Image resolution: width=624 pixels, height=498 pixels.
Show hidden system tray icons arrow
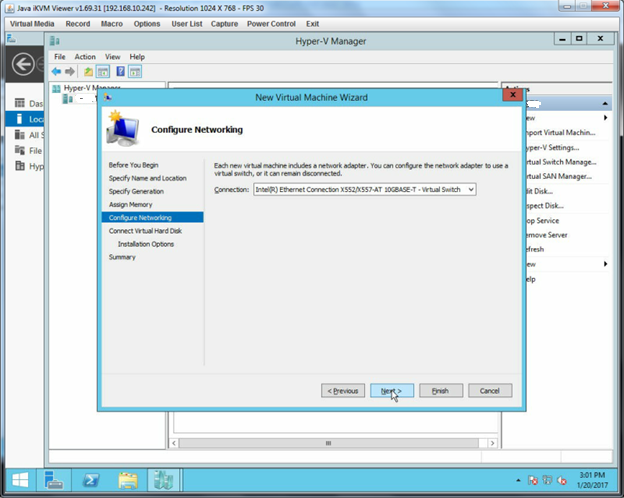click(518, 480)
